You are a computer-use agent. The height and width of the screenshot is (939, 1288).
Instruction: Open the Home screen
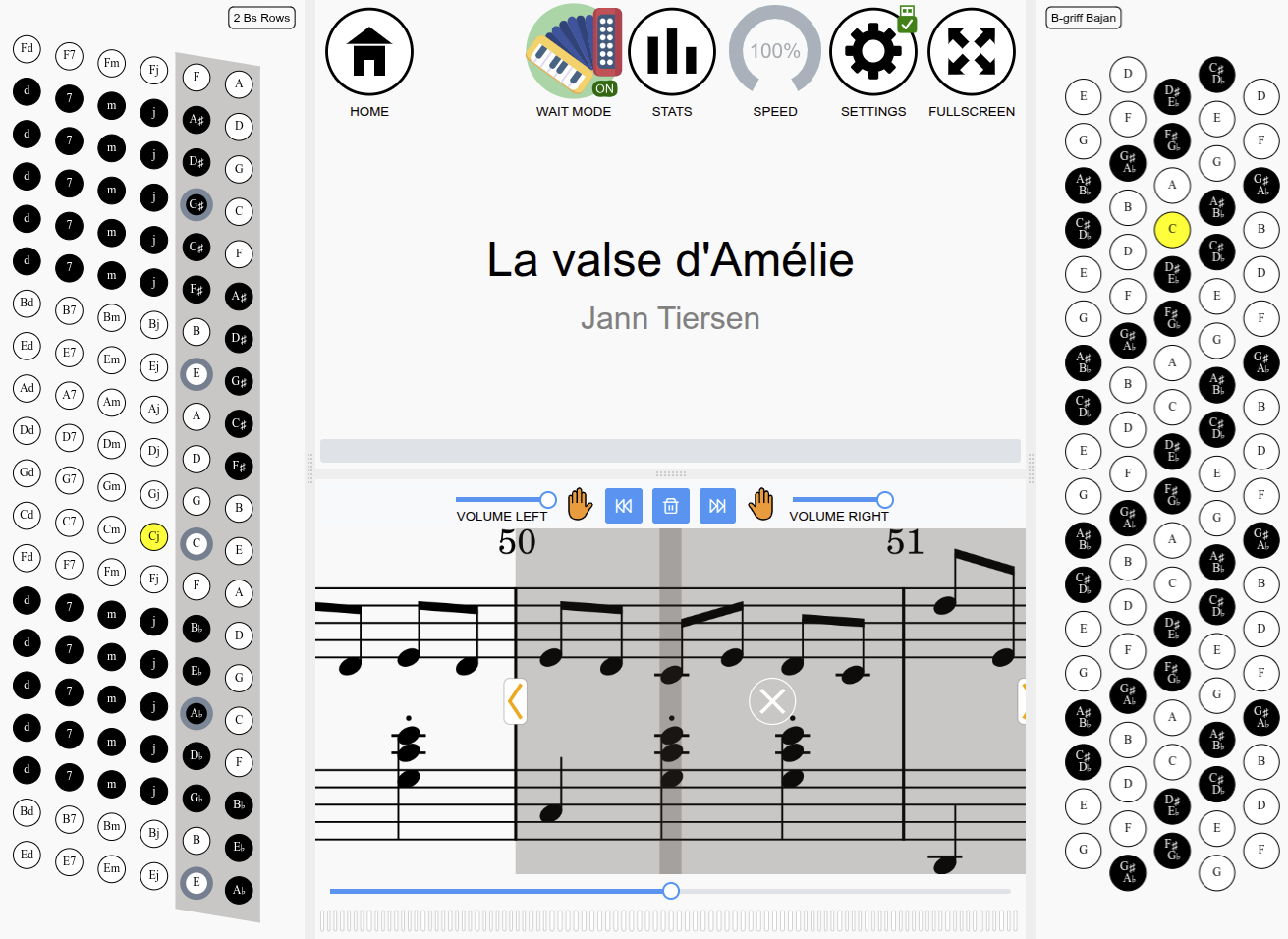(369, 52)
